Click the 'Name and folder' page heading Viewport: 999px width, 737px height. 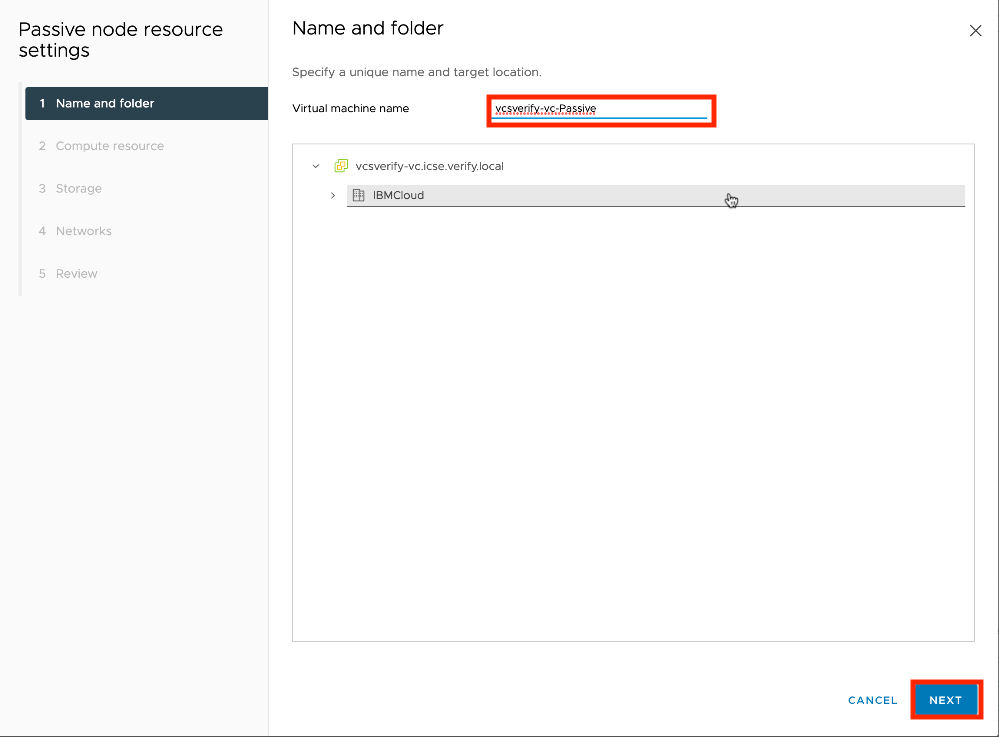(367, 28)
